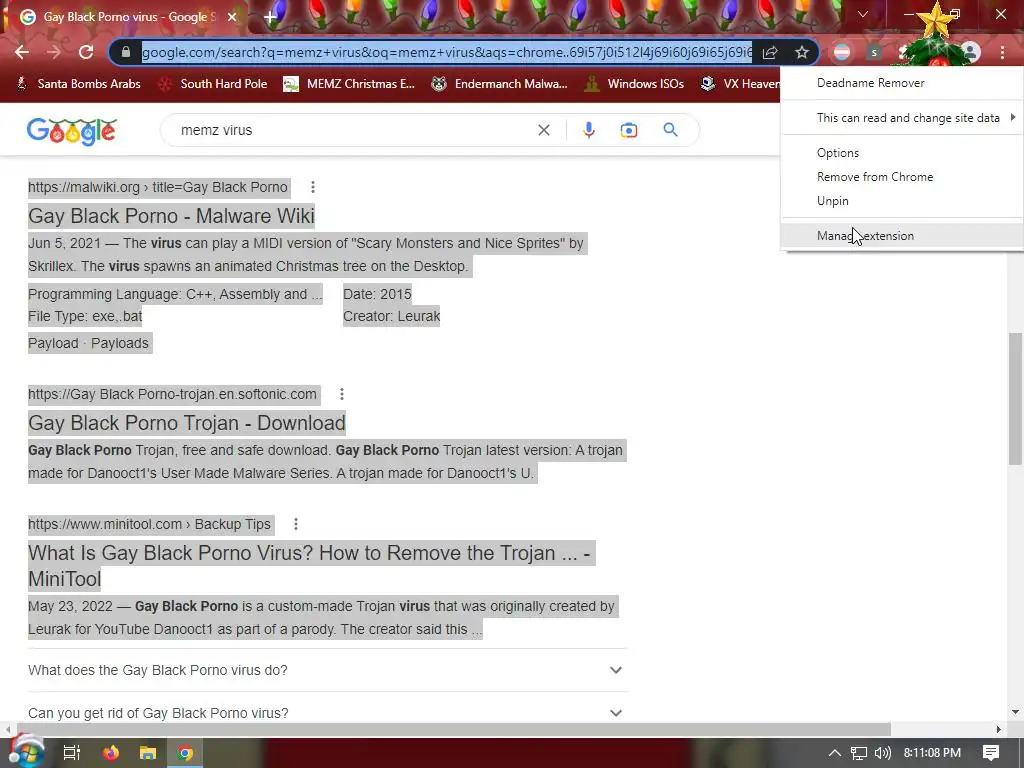
Task: Click the taskbar clock 8:11:08 PM
Action: coord(932,753)
